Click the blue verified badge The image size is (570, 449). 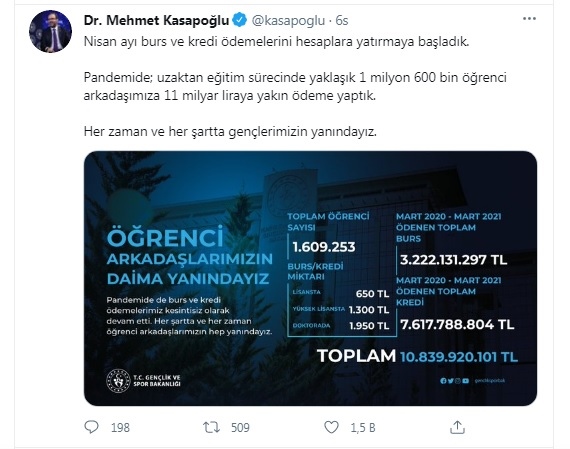click(240, 20)
